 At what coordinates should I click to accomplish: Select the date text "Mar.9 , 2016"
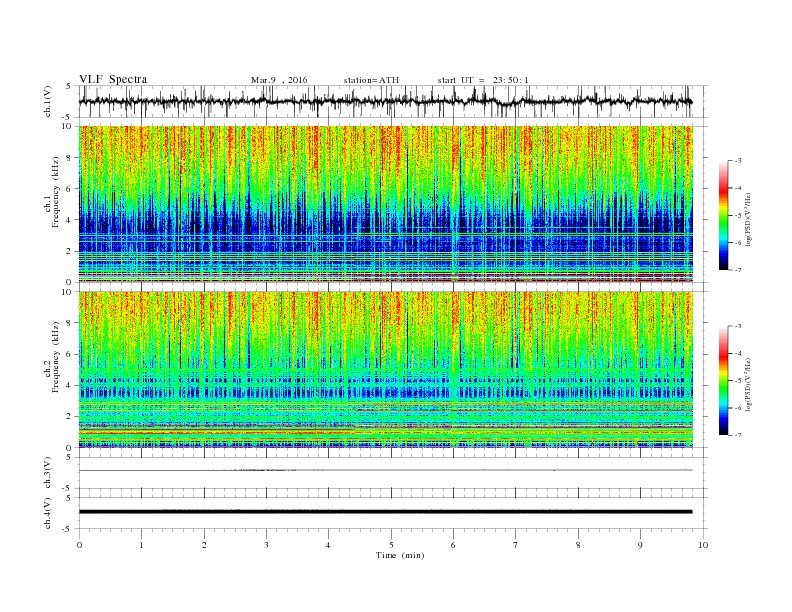coord(279,80)
